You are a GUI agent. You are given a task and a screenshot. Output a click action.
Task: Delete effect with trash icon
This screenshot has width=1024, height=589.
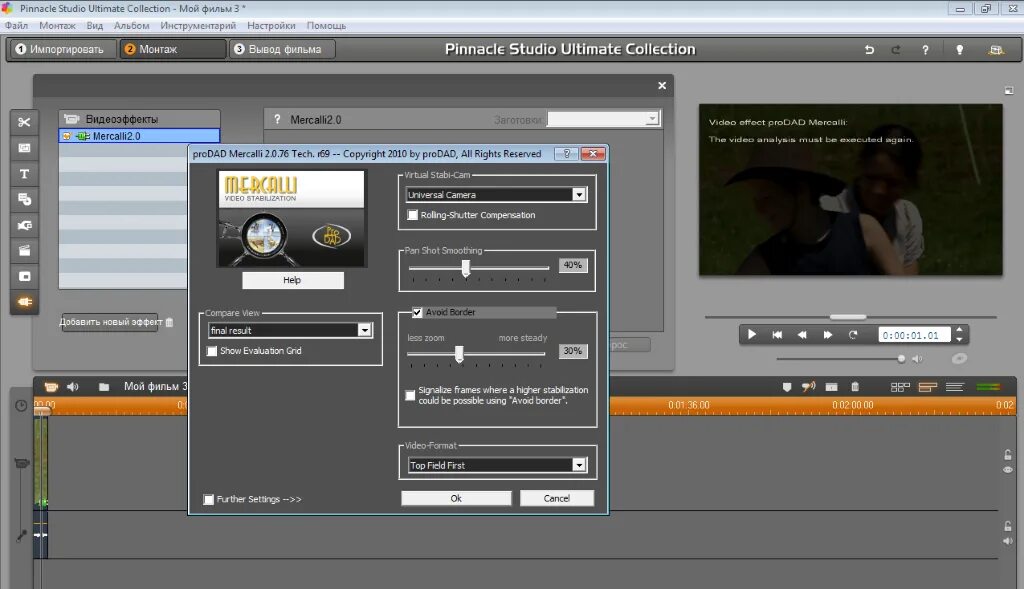click(x=170, y=322)
